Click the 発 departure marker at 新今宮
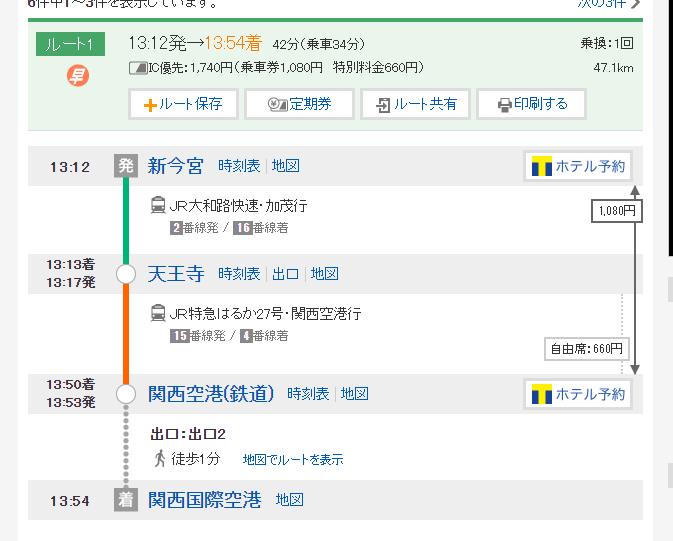This screenshot has height=541, width=673. click(x=125, y=166)
